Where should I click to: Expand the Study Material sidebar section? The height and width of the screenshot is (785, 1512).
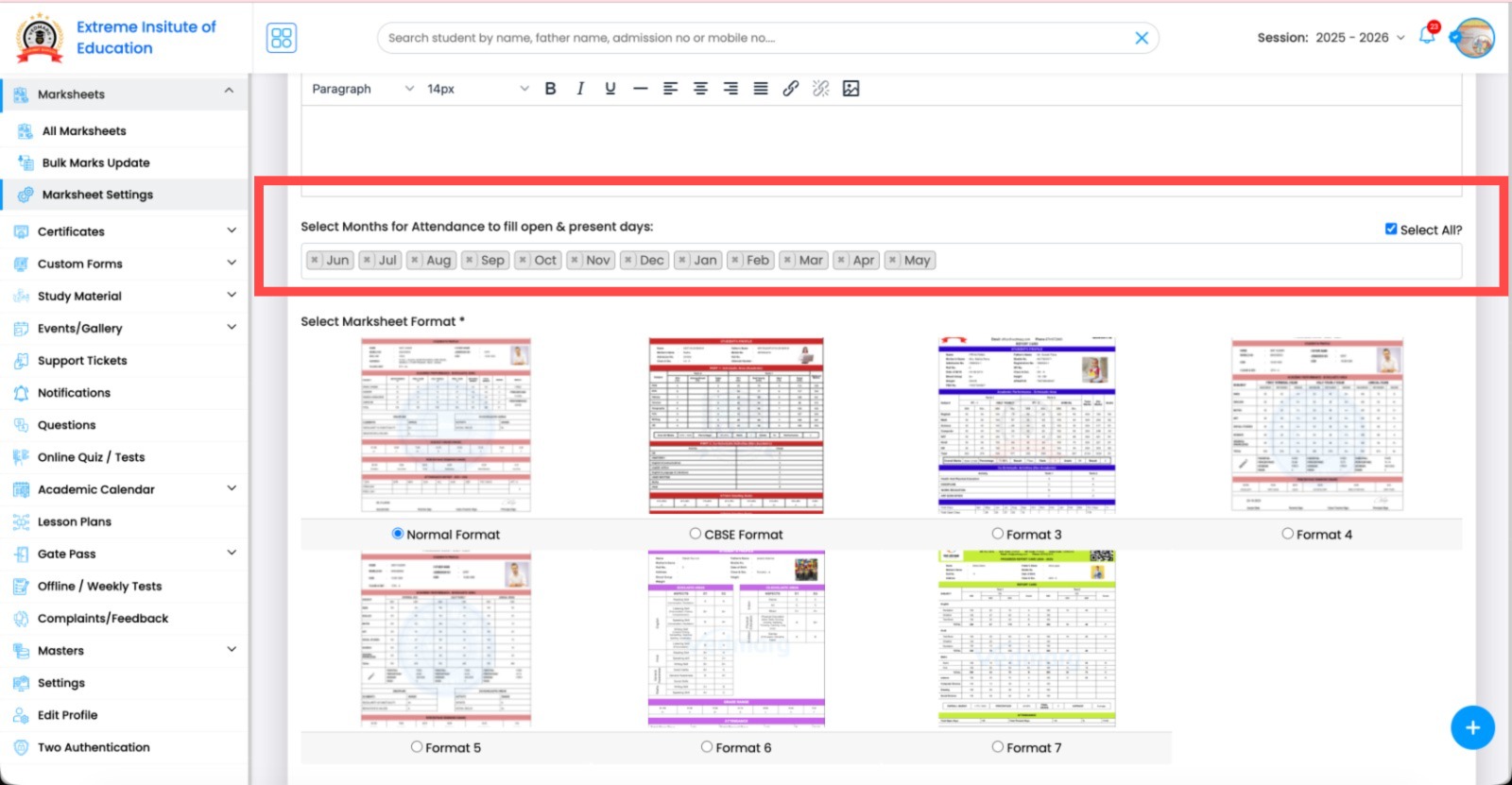click(232, 295)
